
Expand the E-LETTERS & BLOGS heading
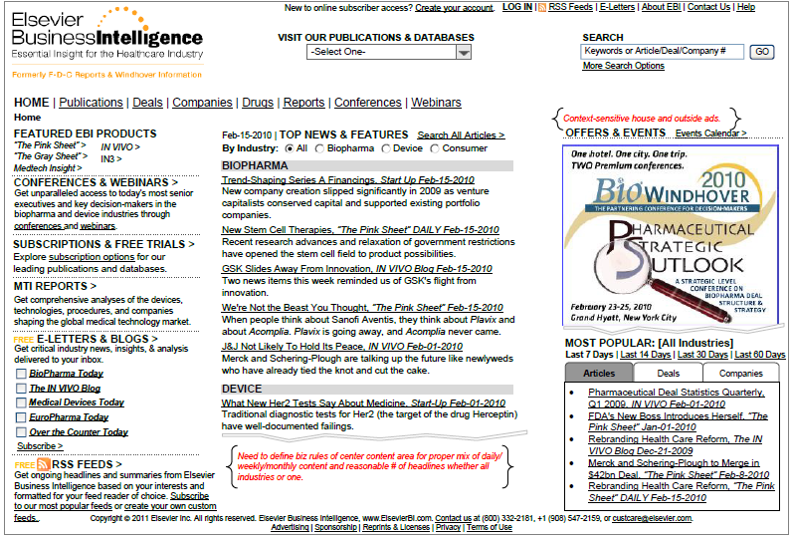[97, 339]
